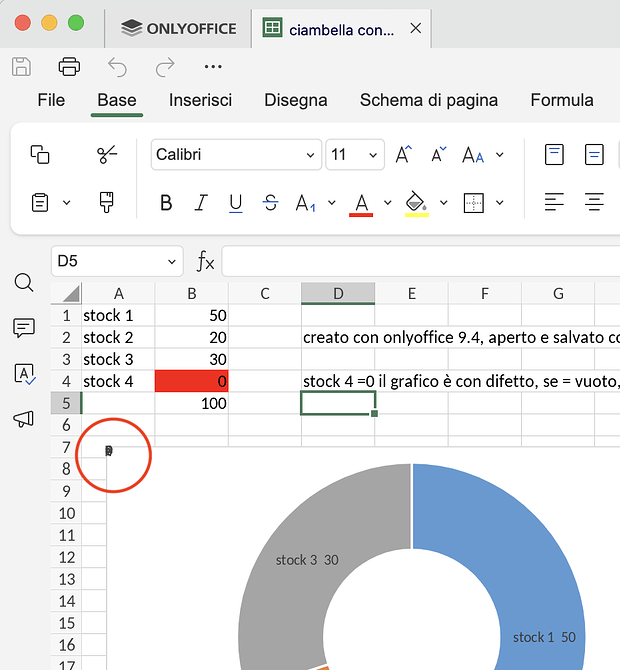
Task: Align text center
Action: pyautogui.click(x=594, y=202)
